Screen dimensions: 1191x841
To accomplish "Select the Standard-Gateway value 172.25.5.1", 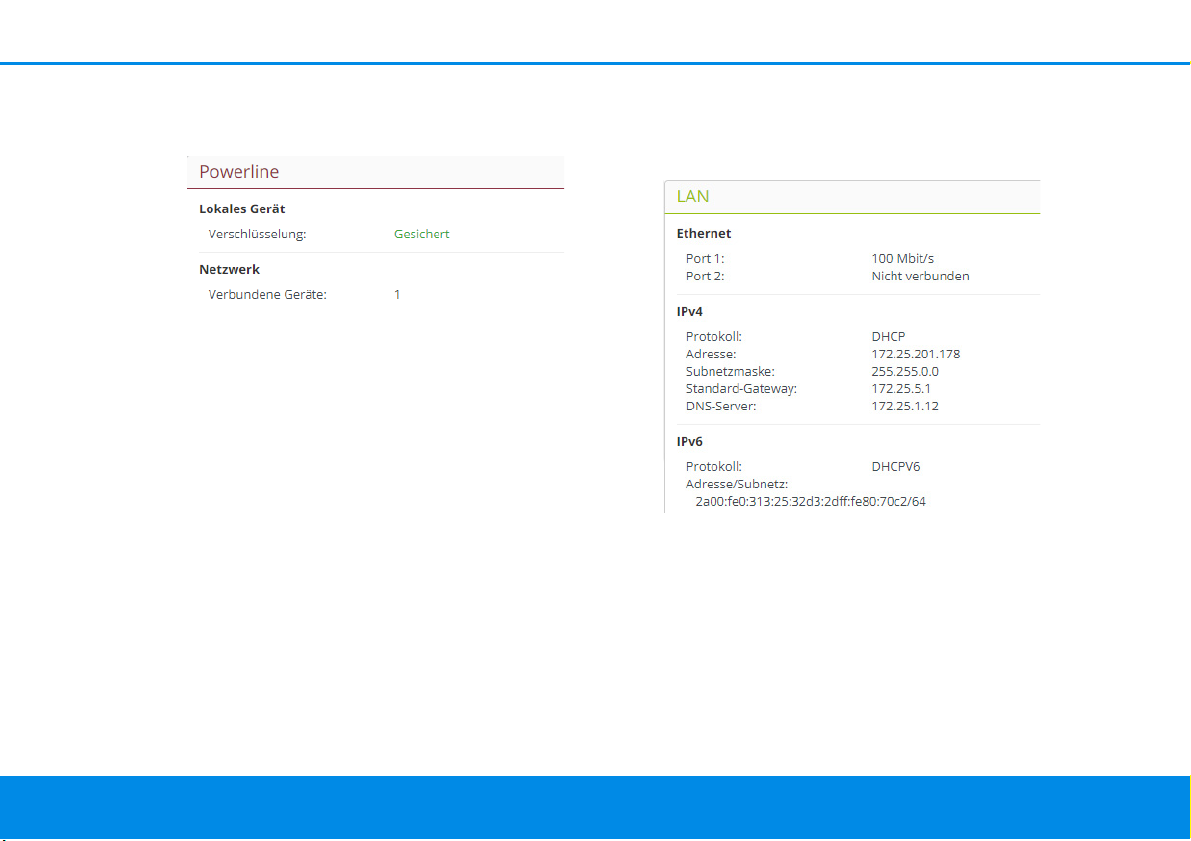I will 901,388.
